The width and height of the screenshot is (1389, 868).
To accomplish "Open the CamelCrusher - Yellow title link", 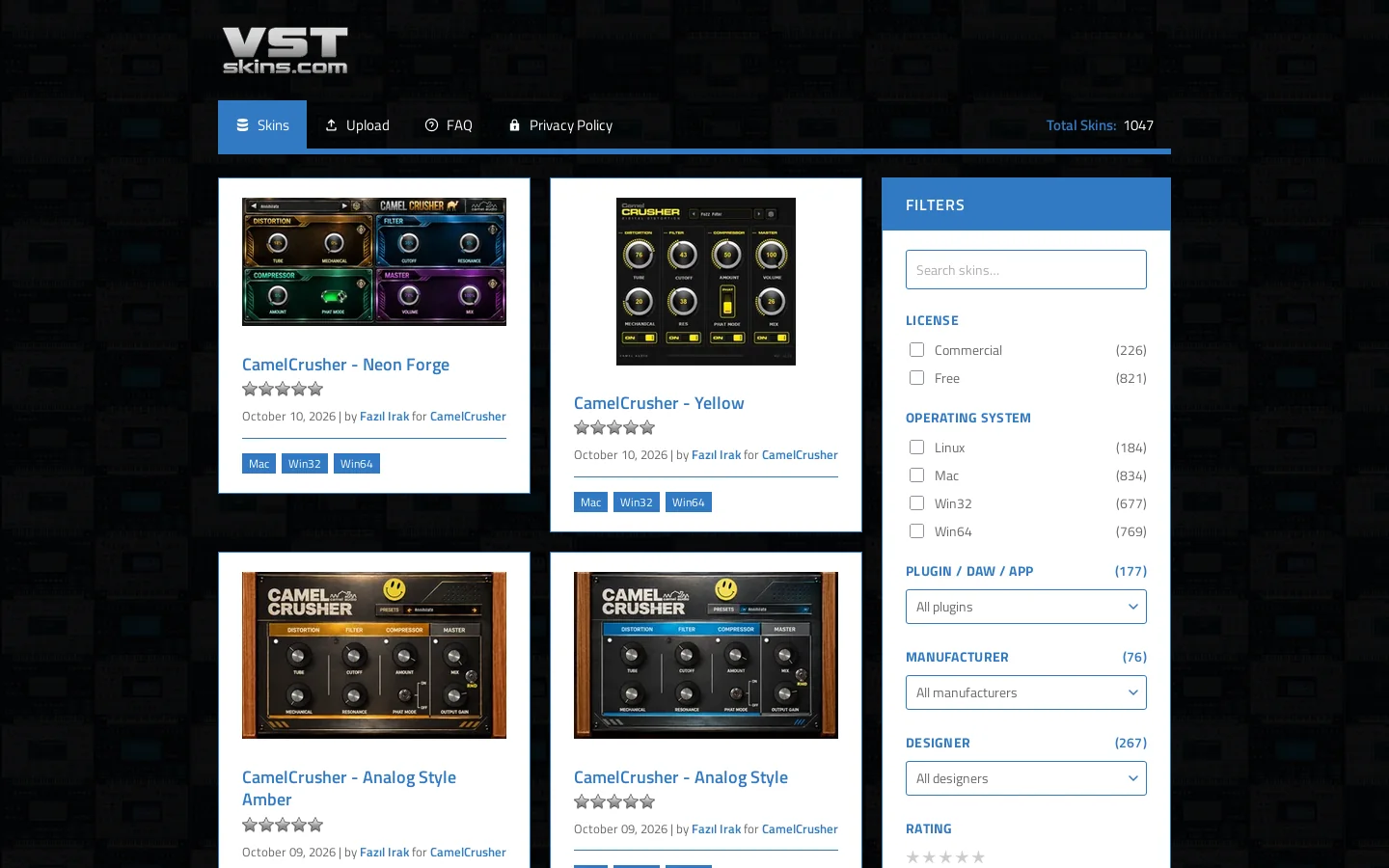I will (x=659, y=403).
